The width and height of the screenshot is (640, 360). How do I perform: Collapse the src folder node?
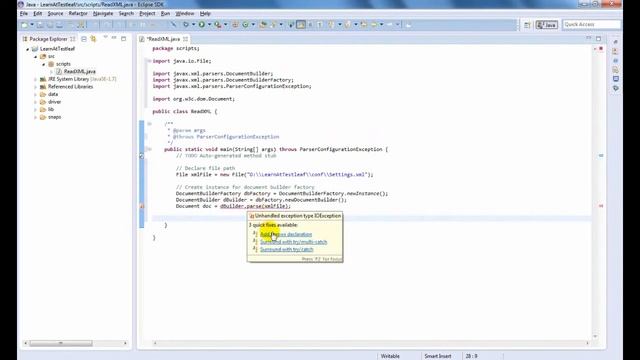tap(36, 57)
